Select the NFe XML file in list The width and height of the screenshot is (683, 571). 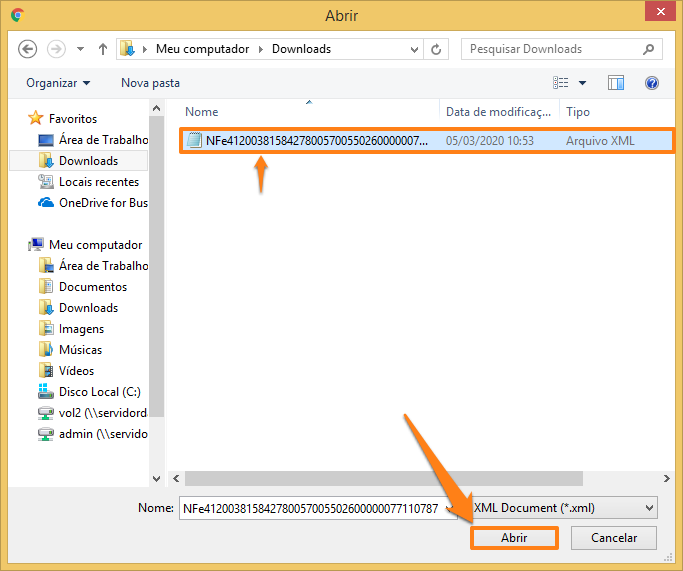pos(316,141)
